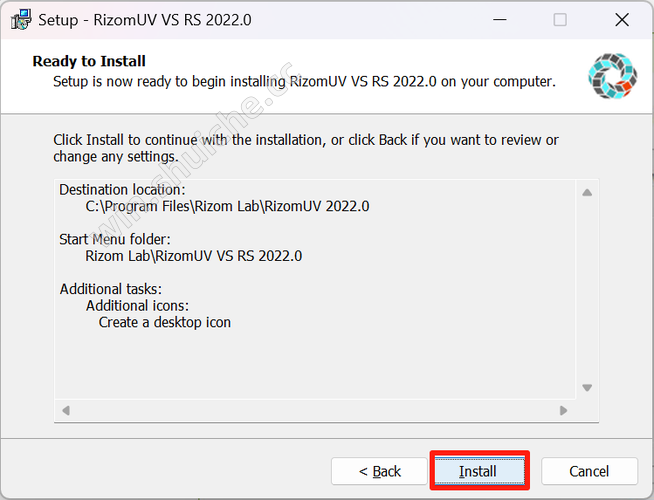Click the RizomUV ring logo
The width and height of the screenshot is (654, 500).
click(x=612, y=76)
